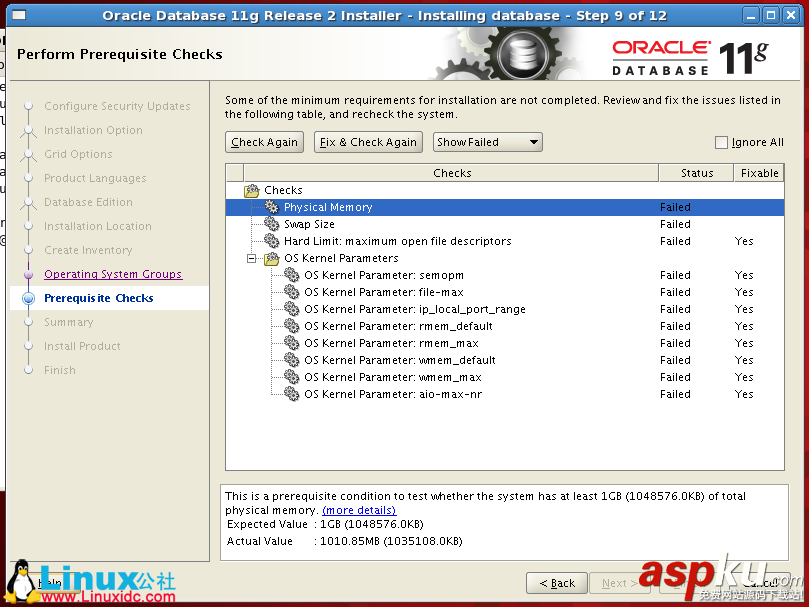Click the gear icon for rmem_default parameter

292,326
